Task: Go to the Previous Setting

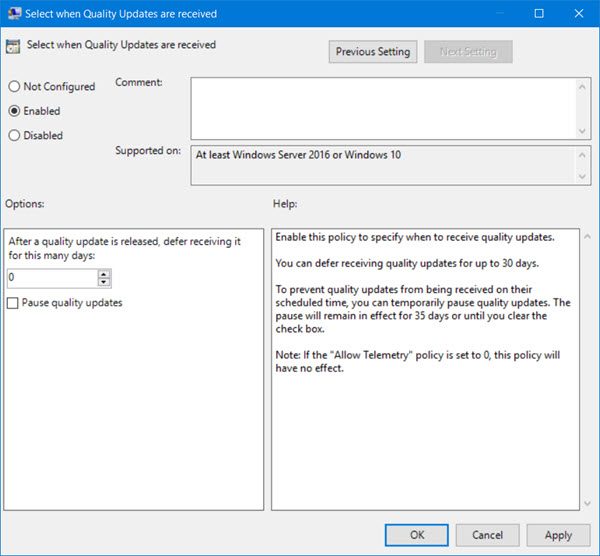Action: pyautogui.click(x=373, y=52)
